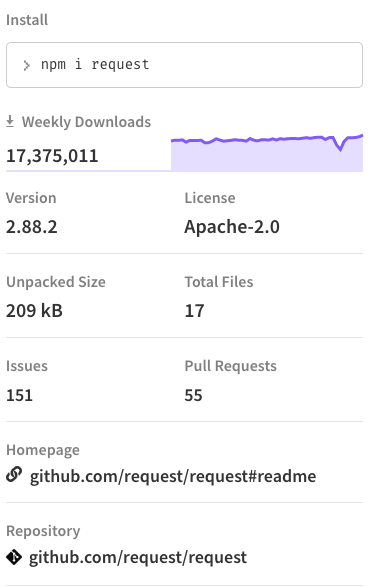Click the total files value 17

click(x=194, y=311)
